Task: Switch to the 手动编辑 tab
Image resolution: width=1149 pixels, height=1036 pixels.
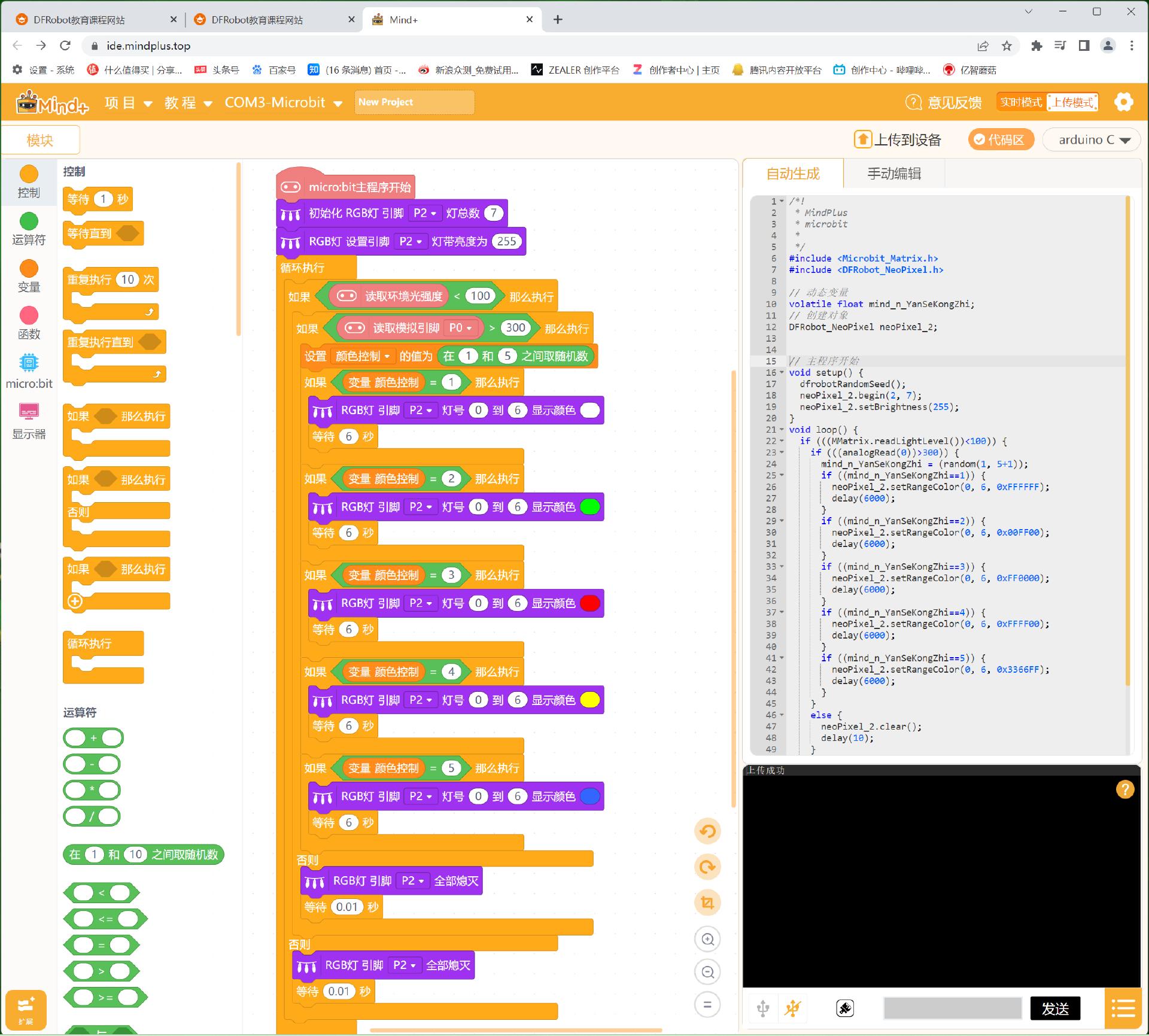Action: coord(893,174)
